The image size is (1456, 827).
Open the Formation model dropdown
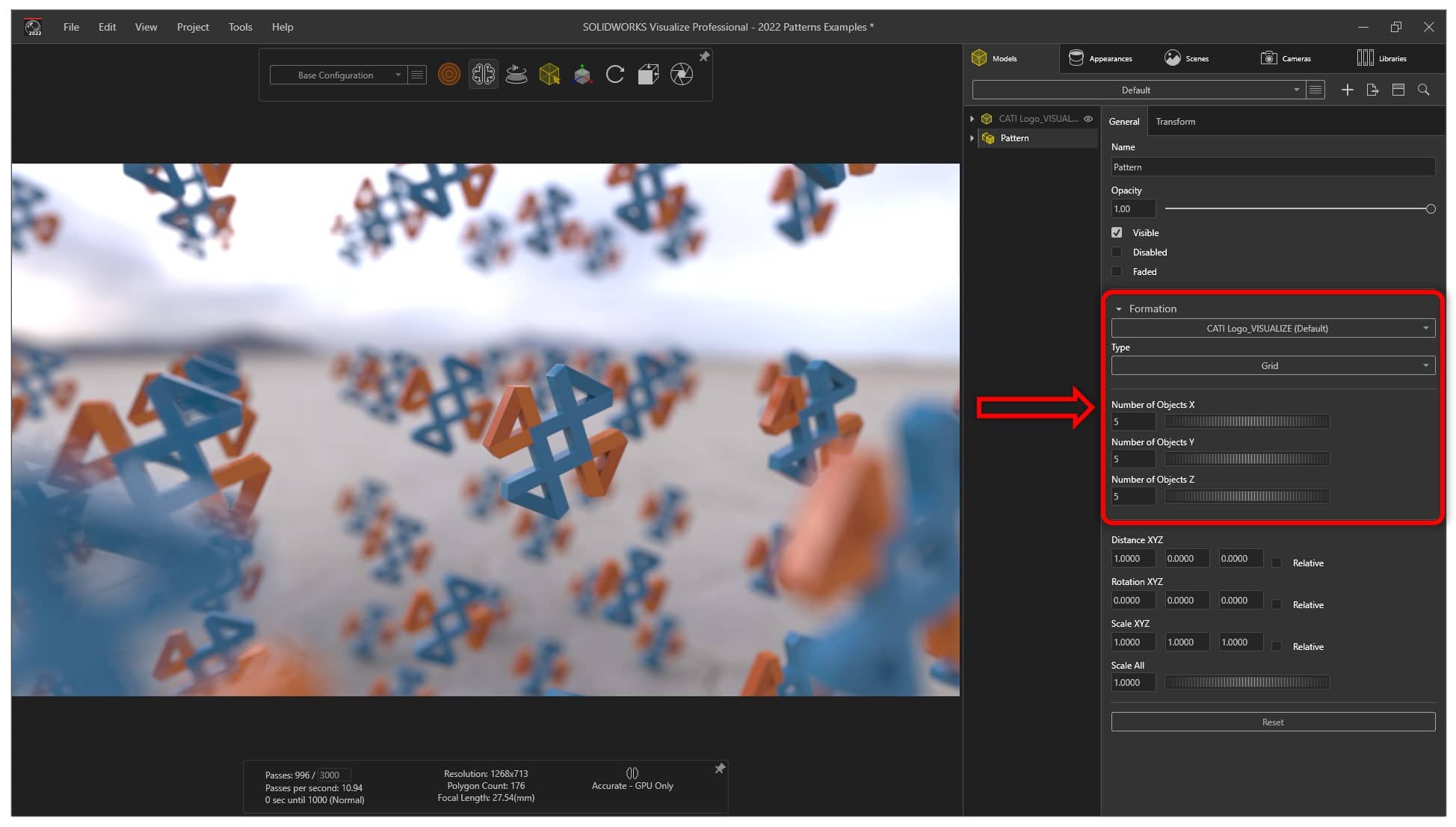point(1269,327)
